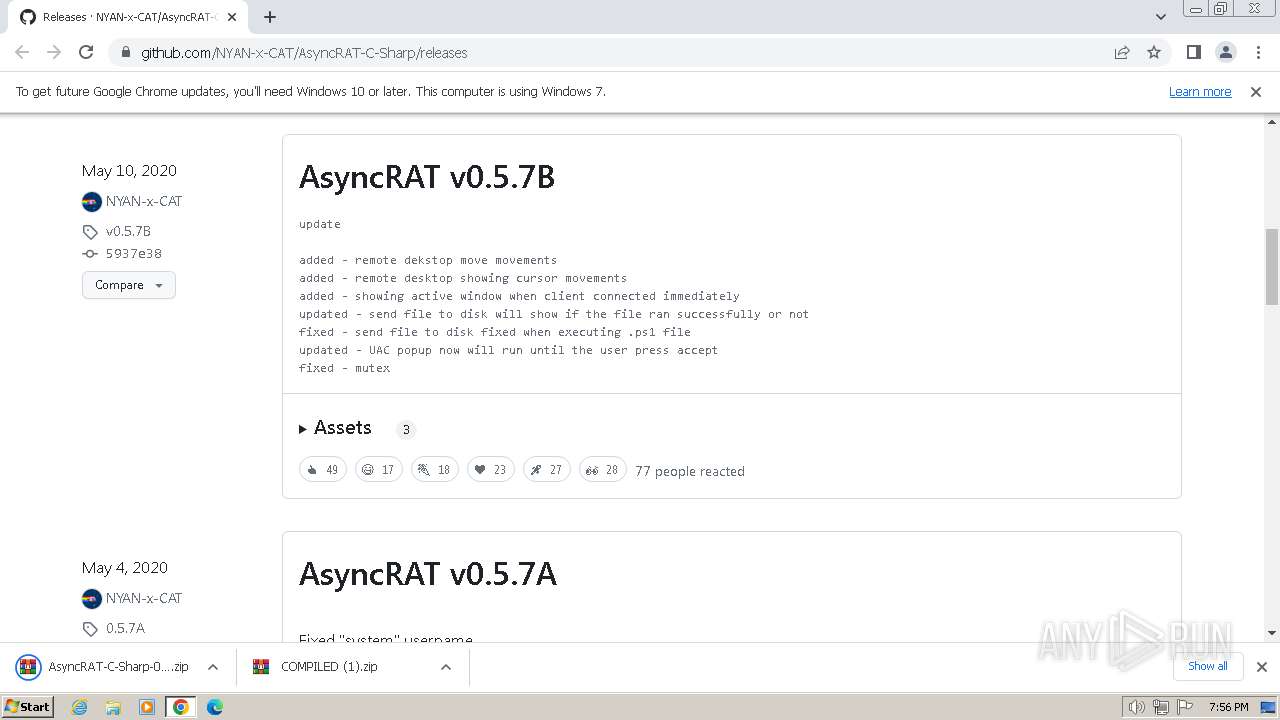Open the Chrome profile avatar menu

tap(1225, 52)
